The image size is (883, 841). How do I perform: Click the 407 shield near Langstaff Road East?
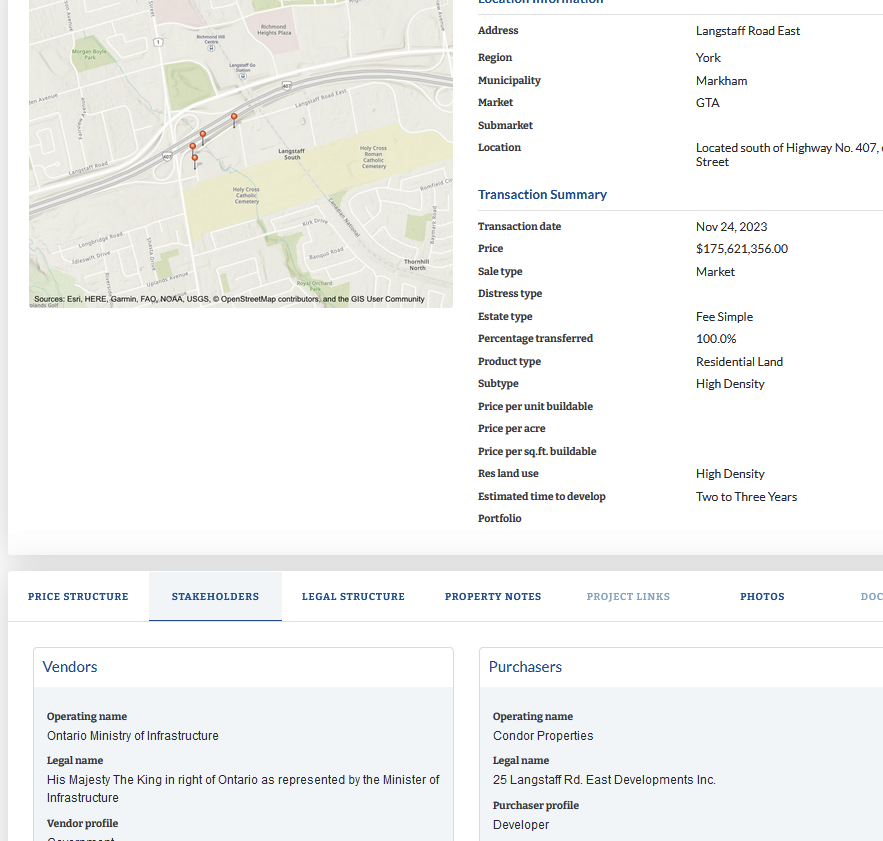click(x=286, y=86)
